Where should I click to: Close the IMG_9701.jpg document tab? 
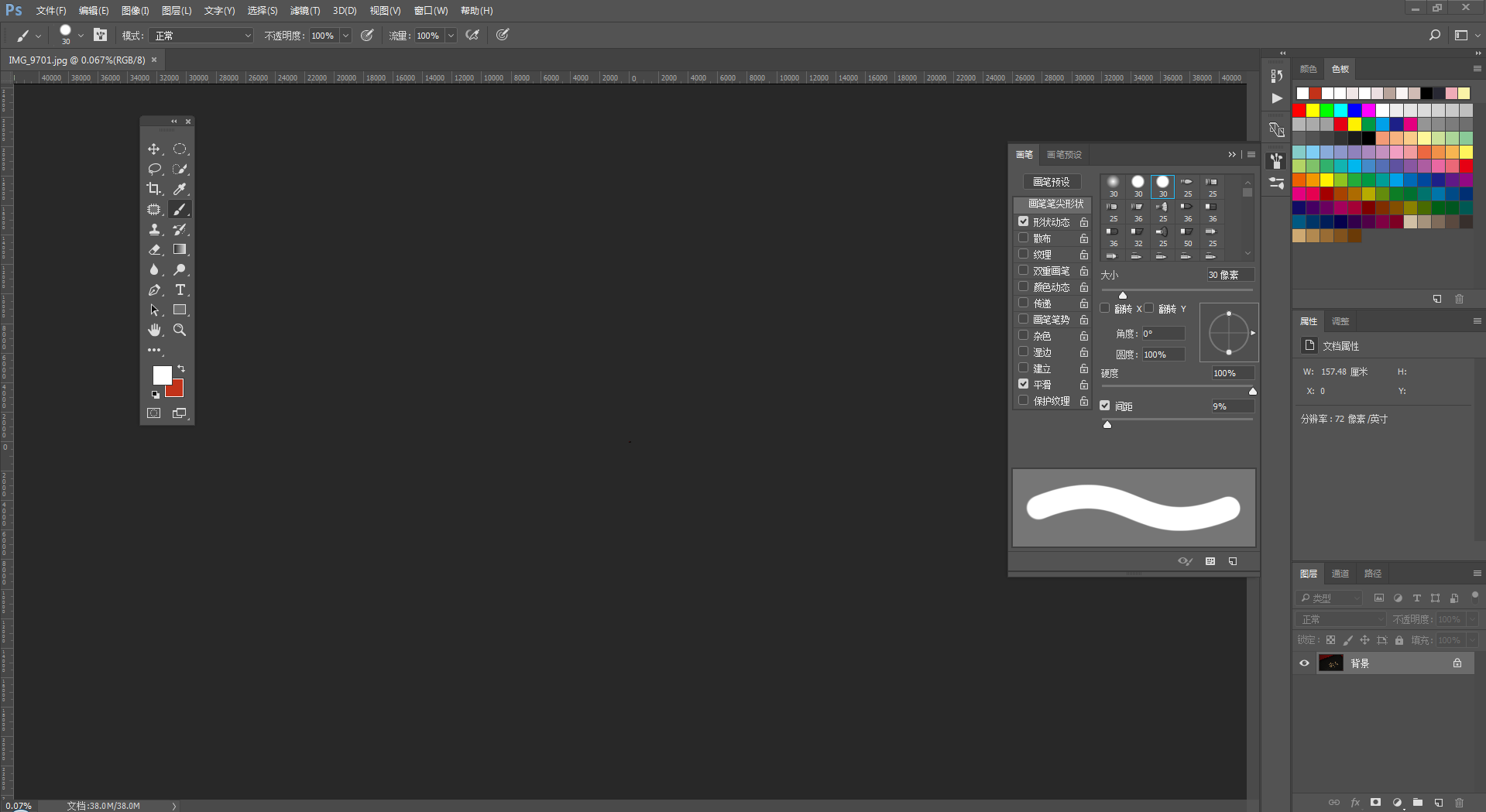[154, 60]
